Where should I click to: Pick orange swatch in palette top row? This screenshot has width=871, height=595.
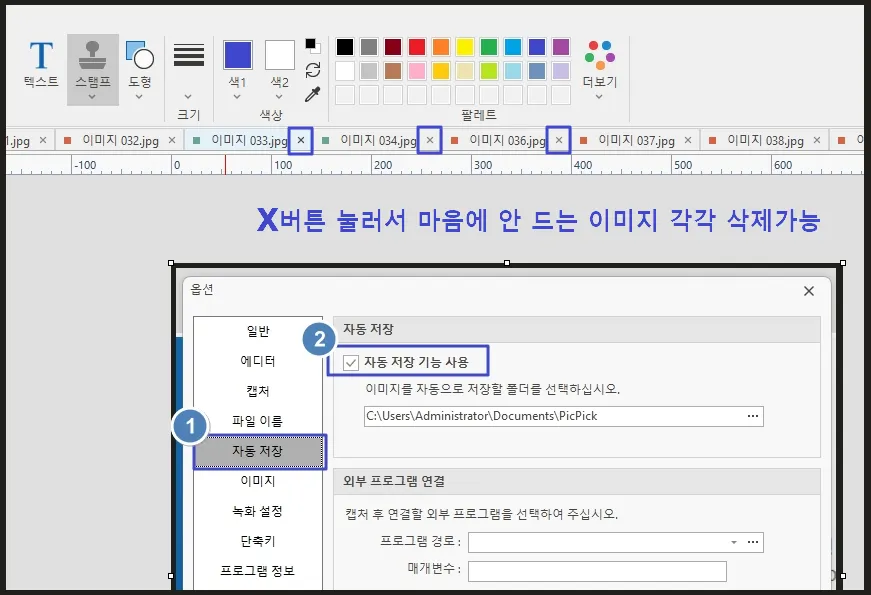(x=441, y=47)
